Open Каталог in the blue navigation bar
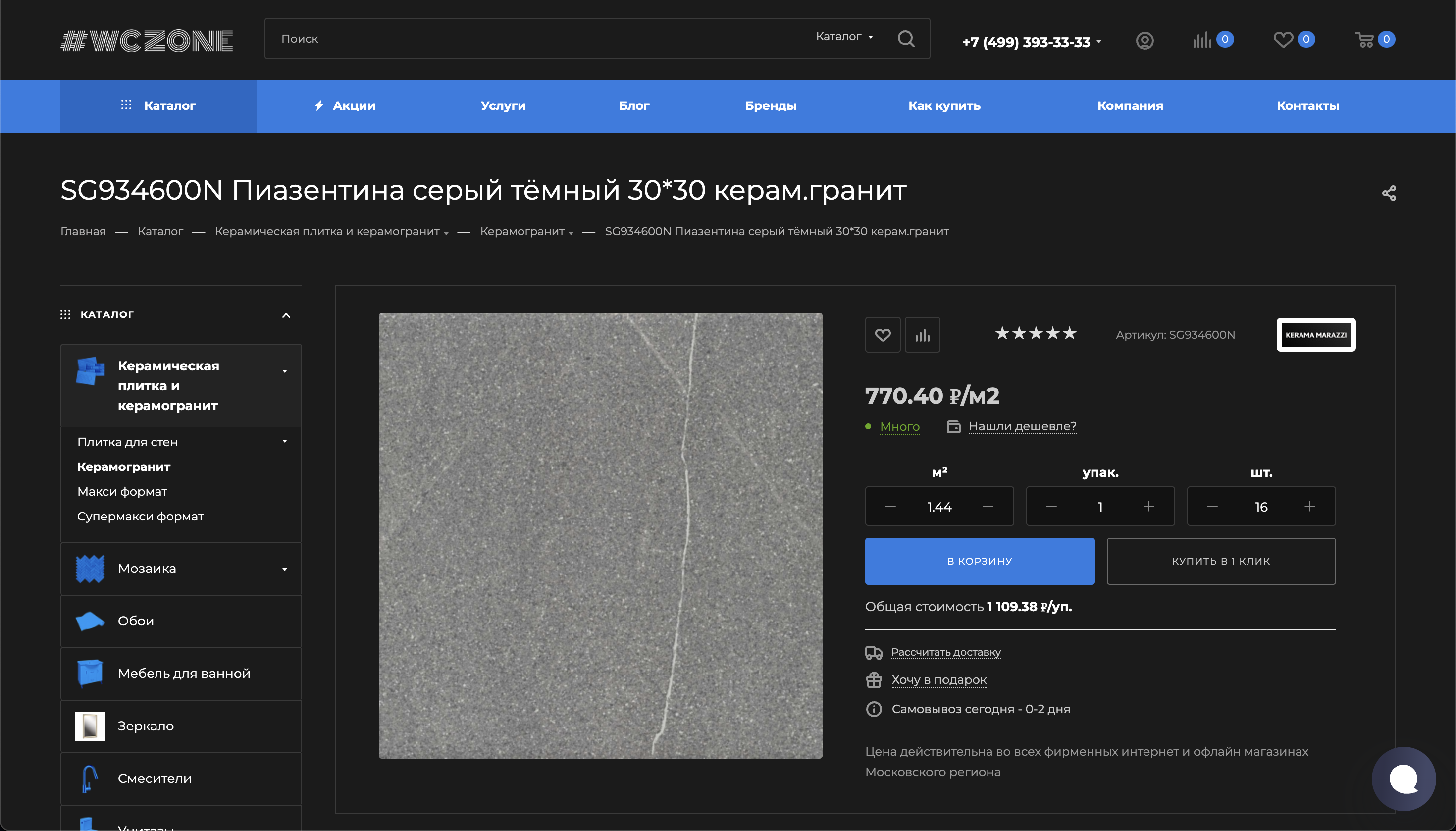This screenshot has width=1456, height=831. (158, 105)
